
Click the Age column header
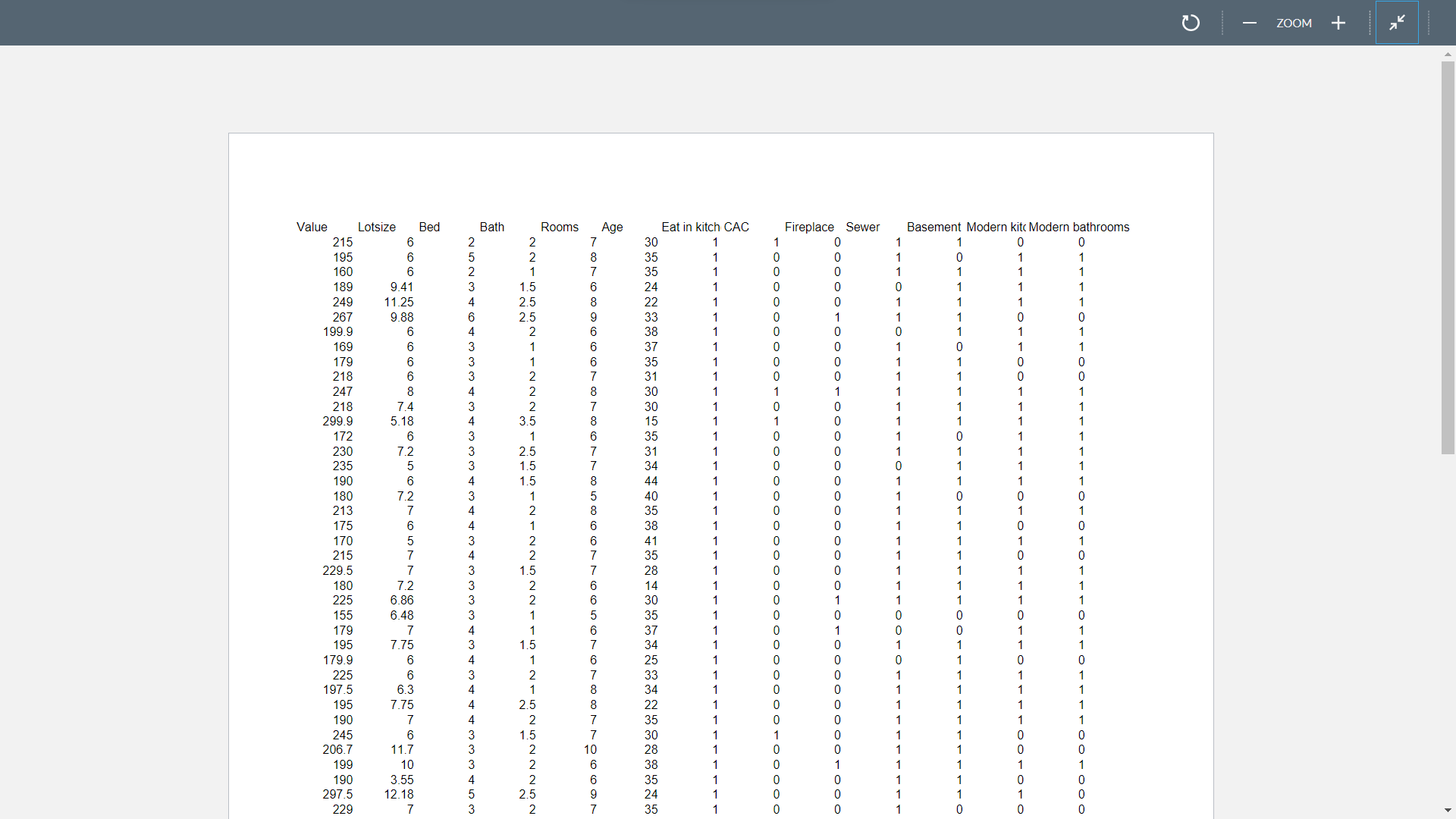[612, 227]
